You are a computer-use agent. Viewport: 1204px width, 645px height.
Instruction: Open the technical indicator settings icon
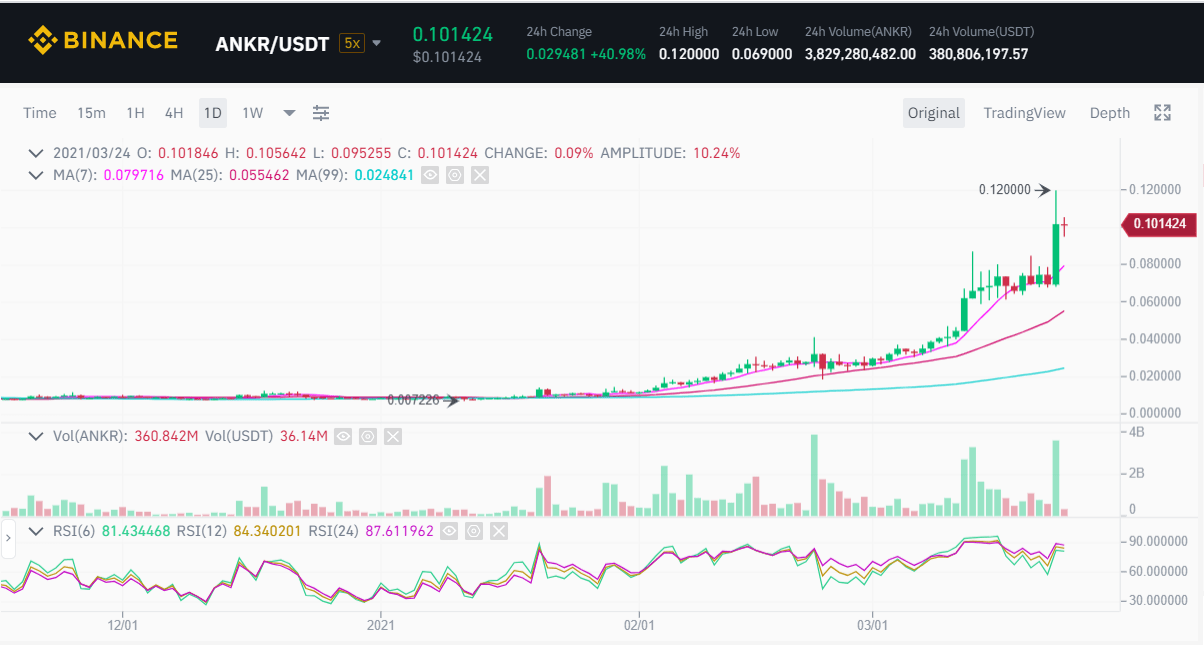321,113
